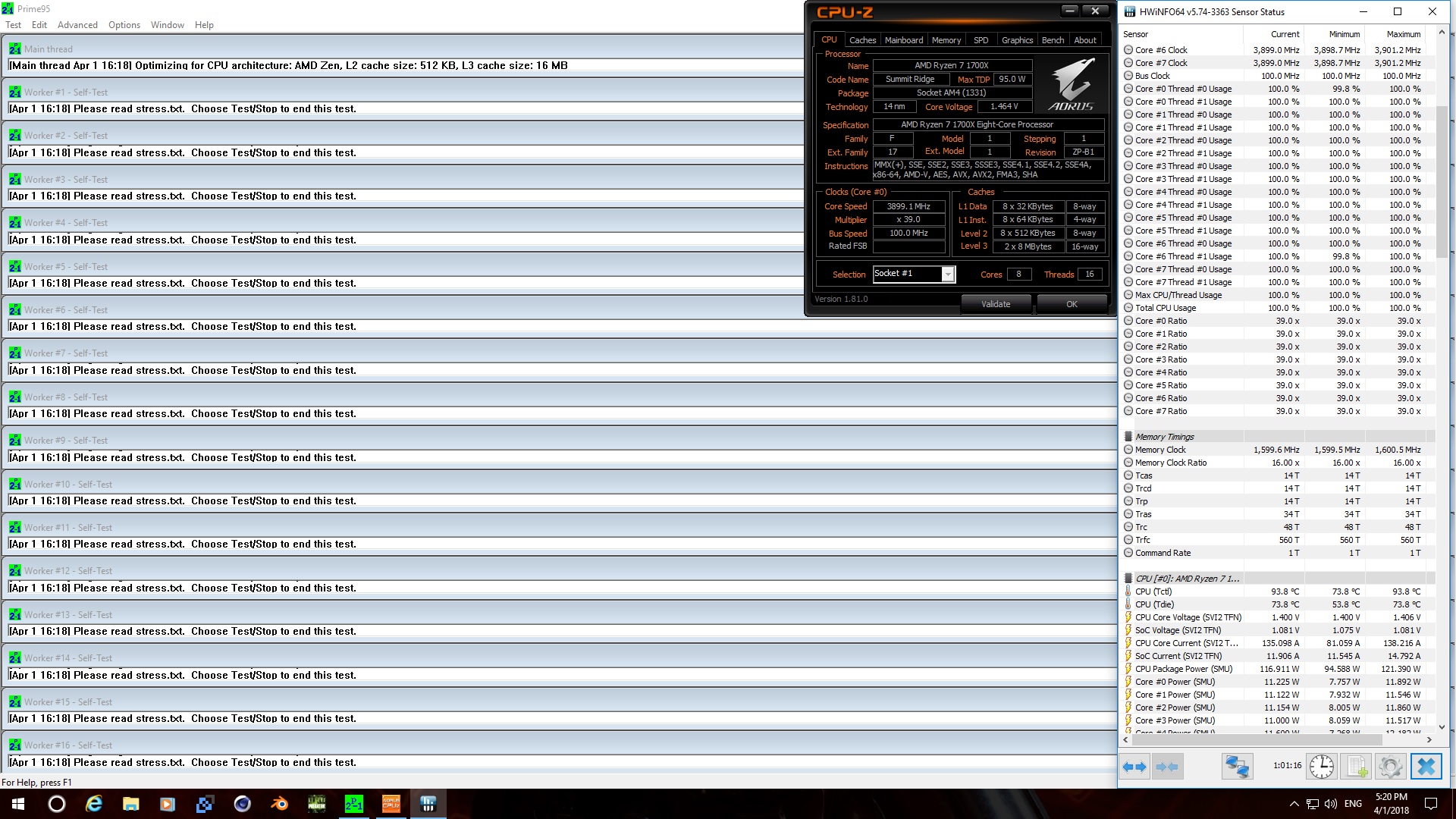Switch to AORUS CPU-Z taskbar icon
The width and height of the screenshot is (1456, 819).
391,804
